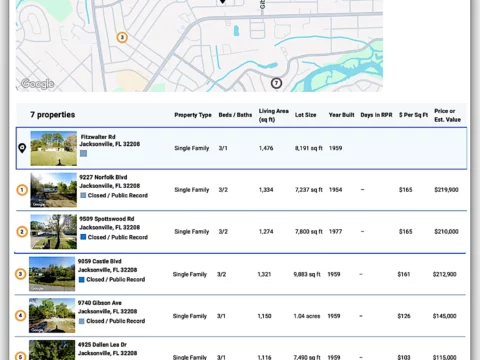Click the 1977 year built value

coord(335,231)
